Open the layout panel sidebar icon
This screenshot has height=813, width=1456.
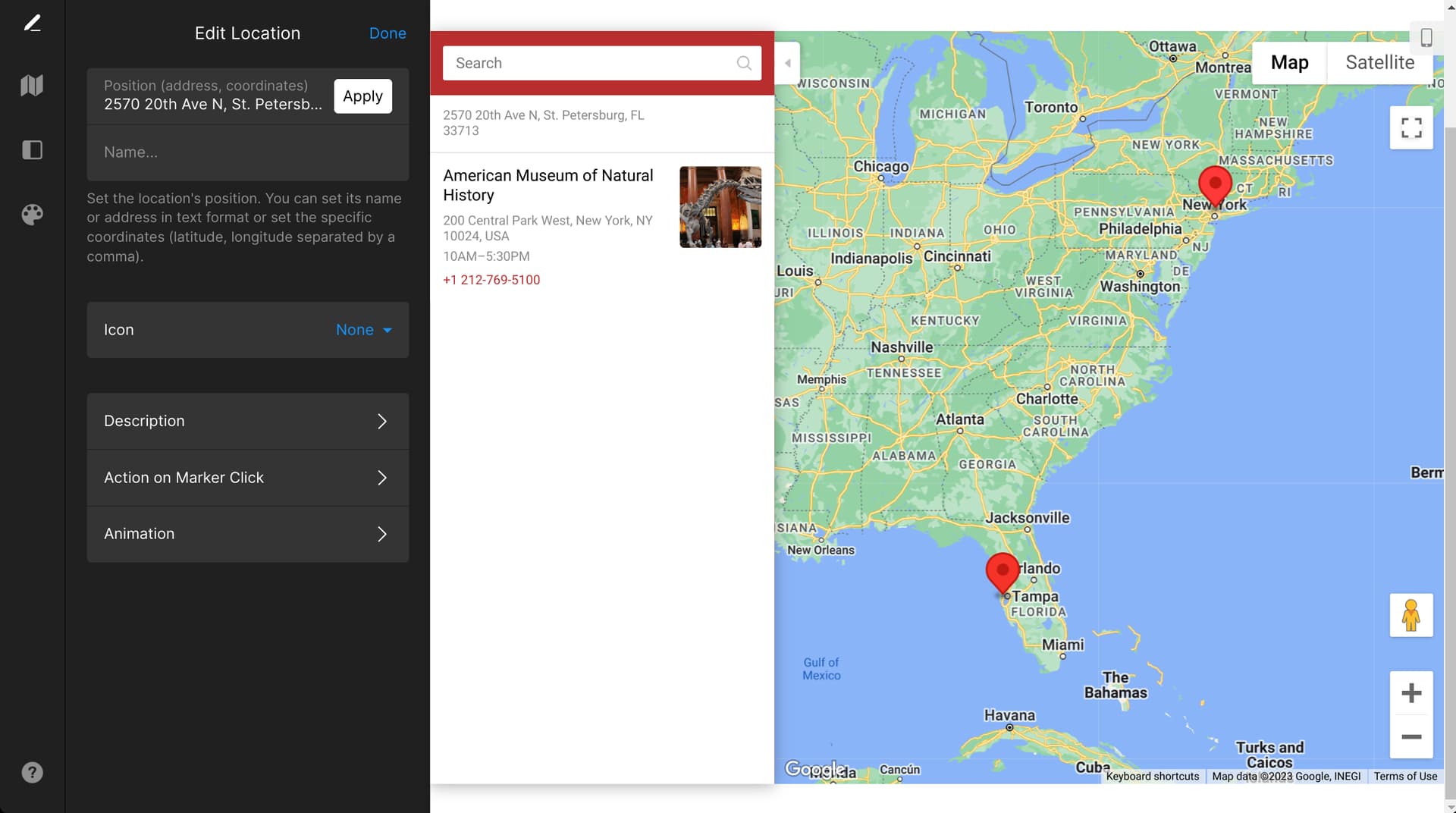(32, 149)
